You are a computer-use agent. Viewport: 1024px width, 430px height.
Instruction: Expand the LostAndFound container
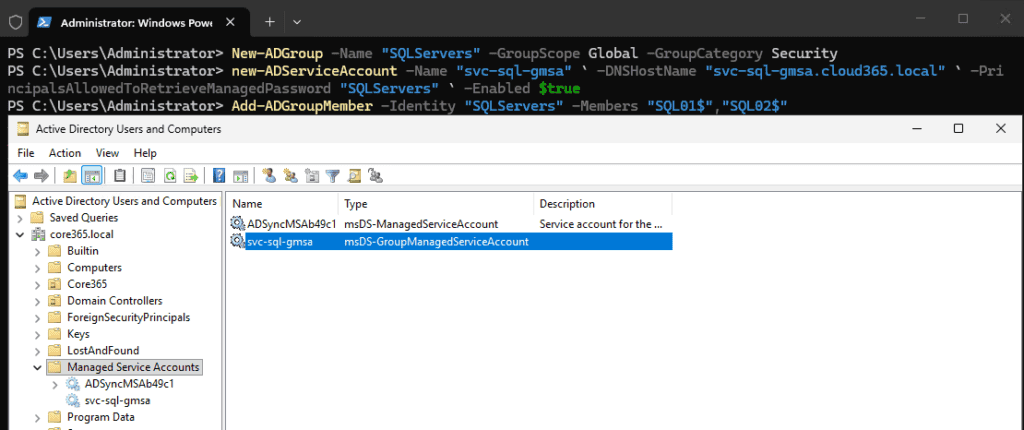point(37,350)
